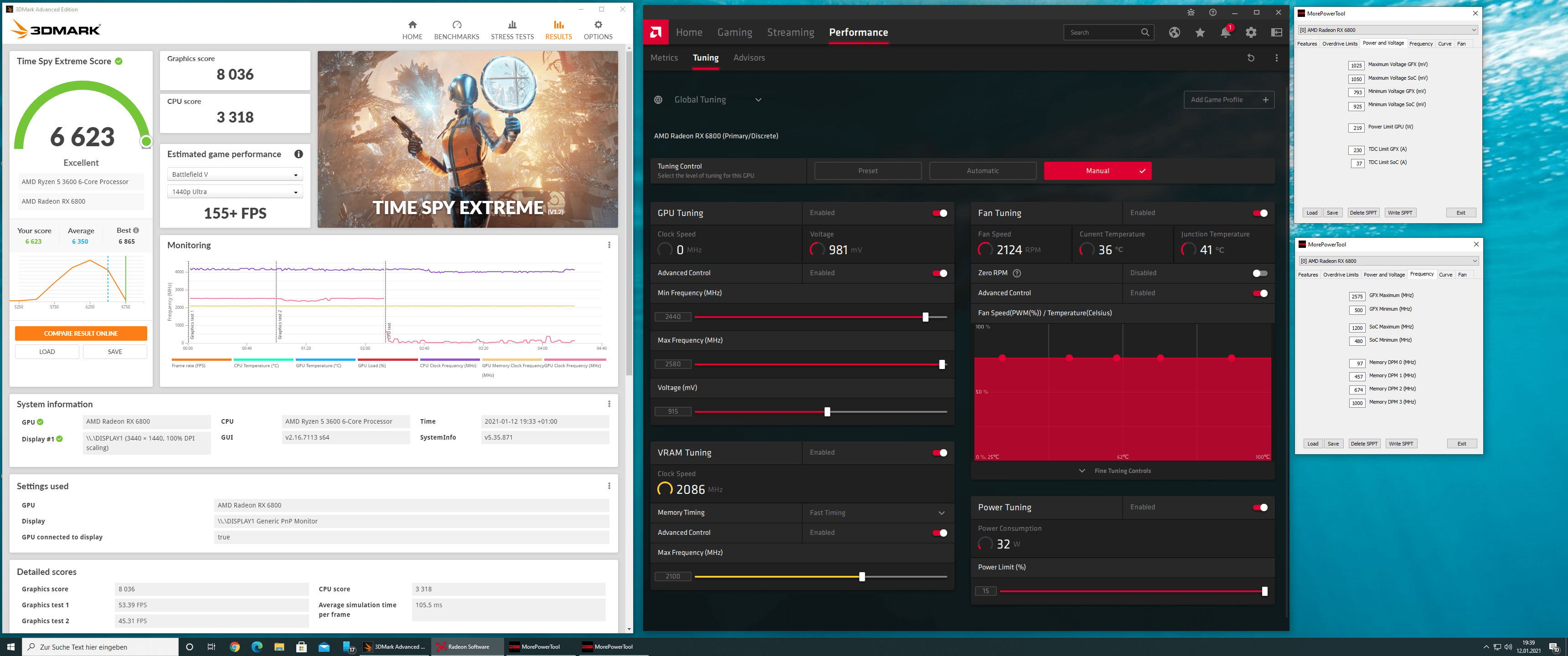The height and width of the screenshot is (656, 1568).
Task: Toggle Radeon sidebar panel icon
Action: click(1276, 32)
